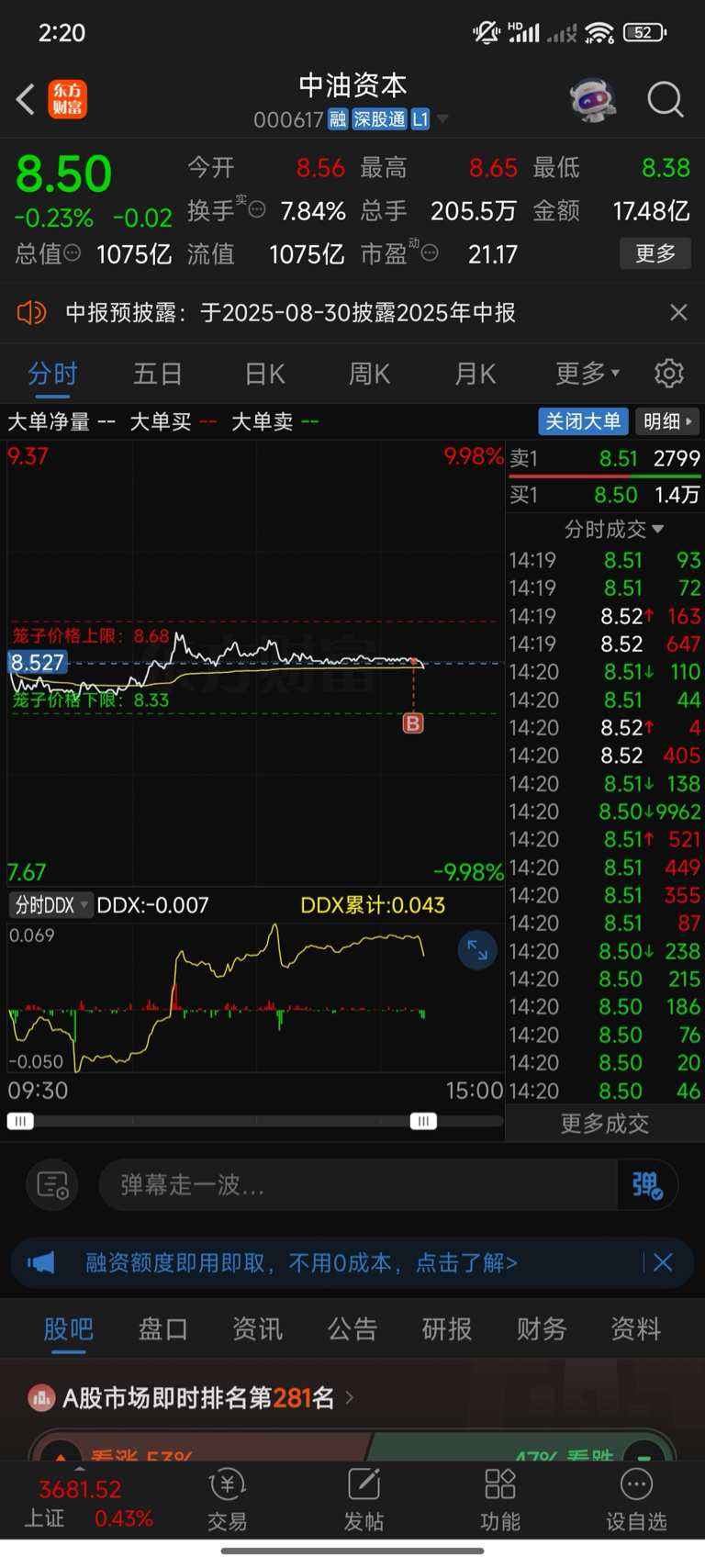The height and width of the screenshot is (1568, 705).
Task: Tap trade row with volume 9962
Action: [605, 812]
